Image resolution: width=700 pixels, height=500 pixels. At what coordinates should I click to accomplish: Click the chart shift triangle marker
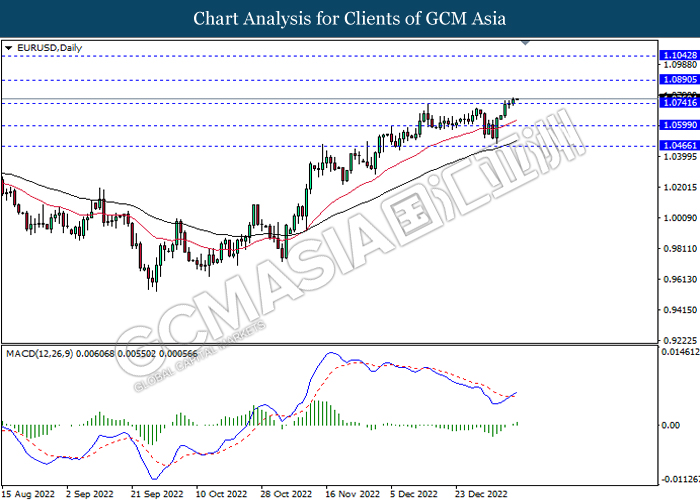(x=525, y=43)
